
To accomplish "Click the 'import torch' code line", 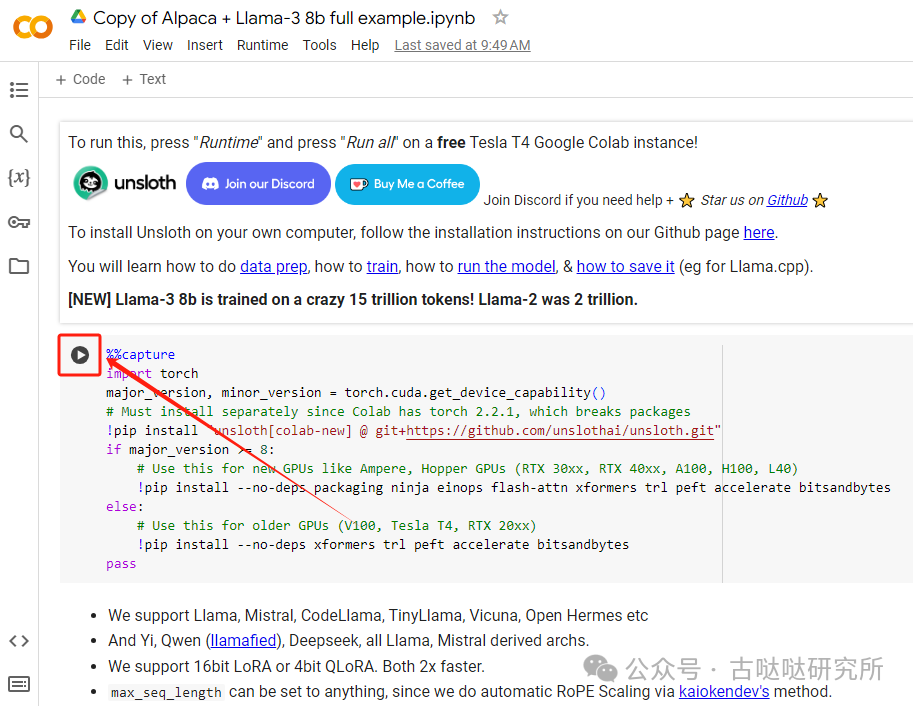I will (x=152, y=373).
